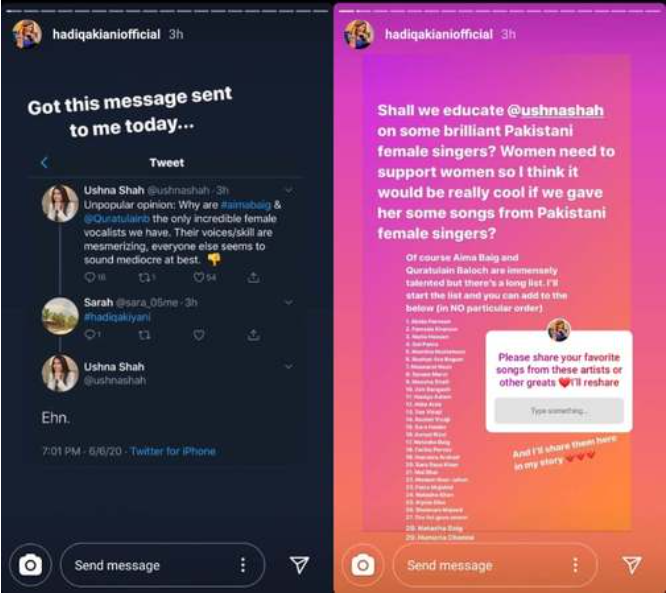Expand the chevron on Sarah's tweet
Image resolution: width=668 pixels, height=594 pixels.
coord(288,302)
